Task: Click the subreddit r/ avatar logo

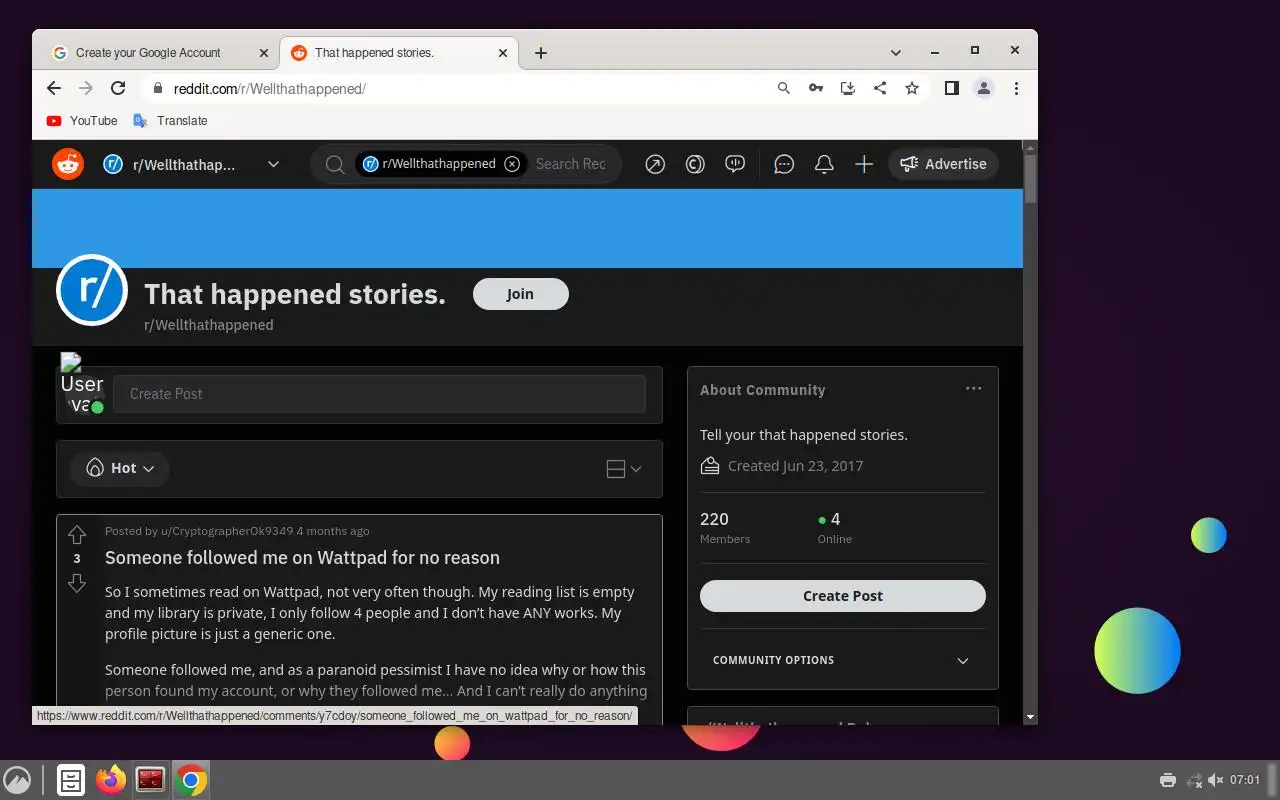Action: [x=92, y=290]
